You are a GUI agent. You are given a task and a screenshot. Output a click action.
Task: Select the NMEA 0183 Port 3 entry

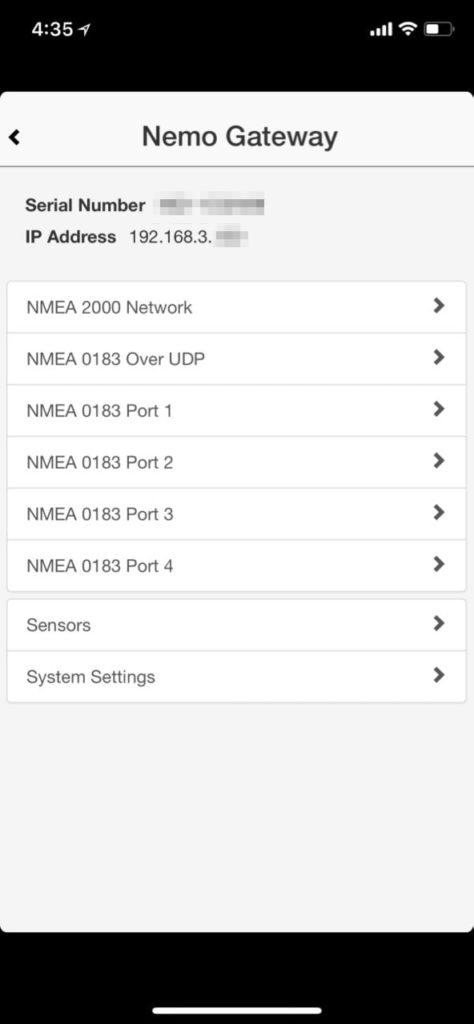[236, 514]
